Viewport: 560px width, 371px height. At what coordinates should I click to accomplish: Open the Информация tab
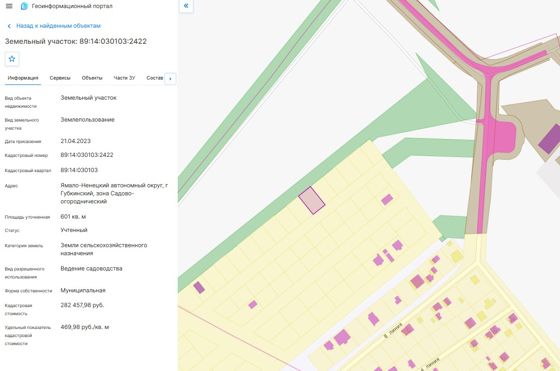(23, 78)
